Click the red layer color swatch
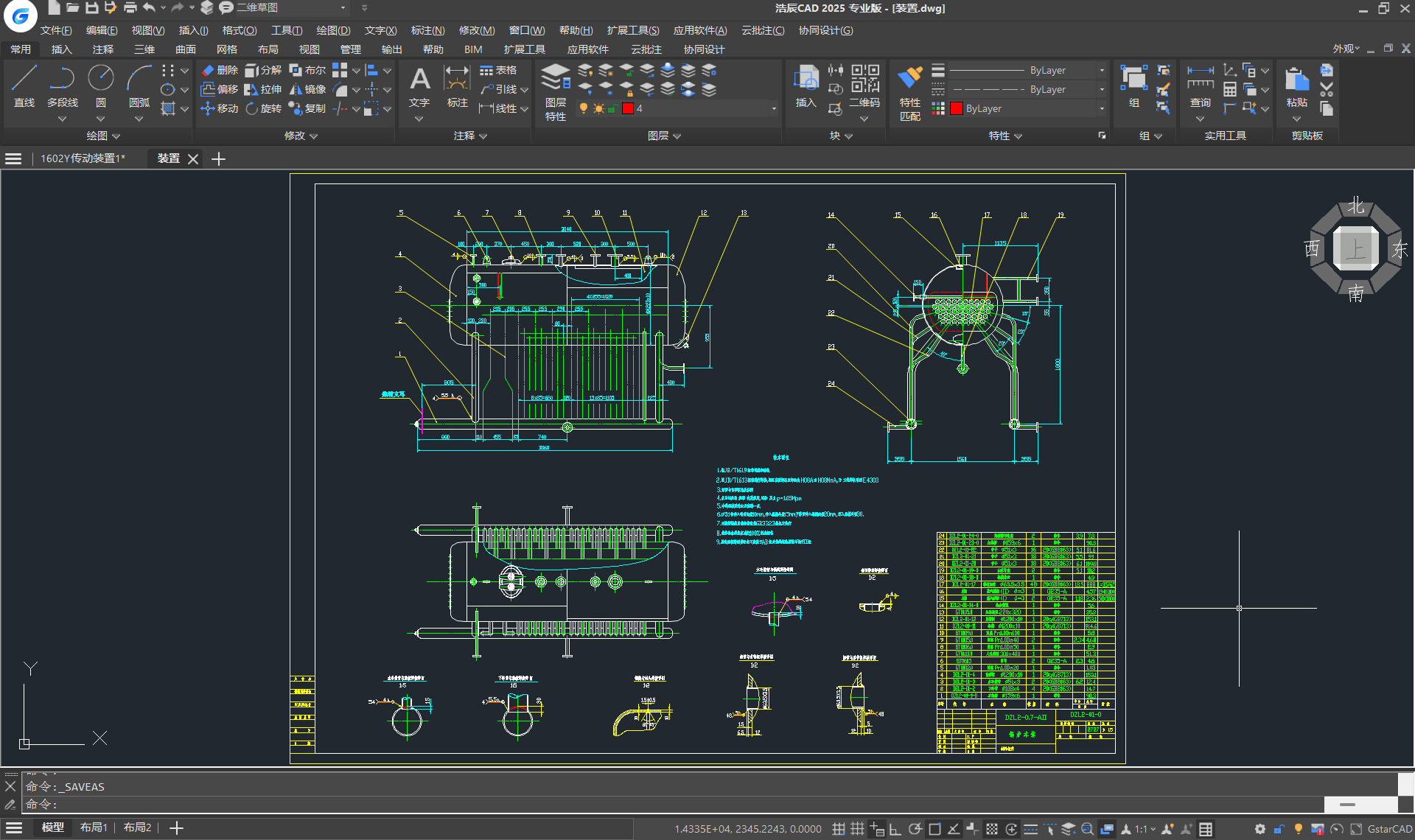1415x840 pixels. click(628, 108)
